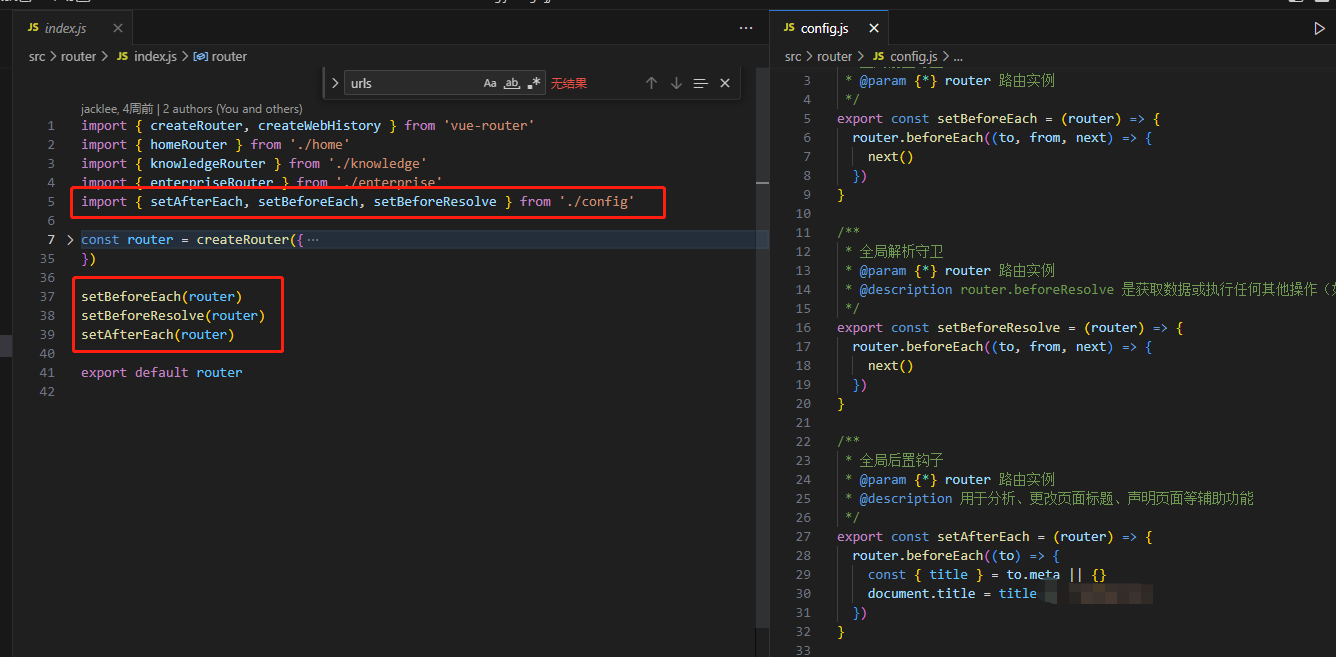Close the config.js tab

coord(873,28)
